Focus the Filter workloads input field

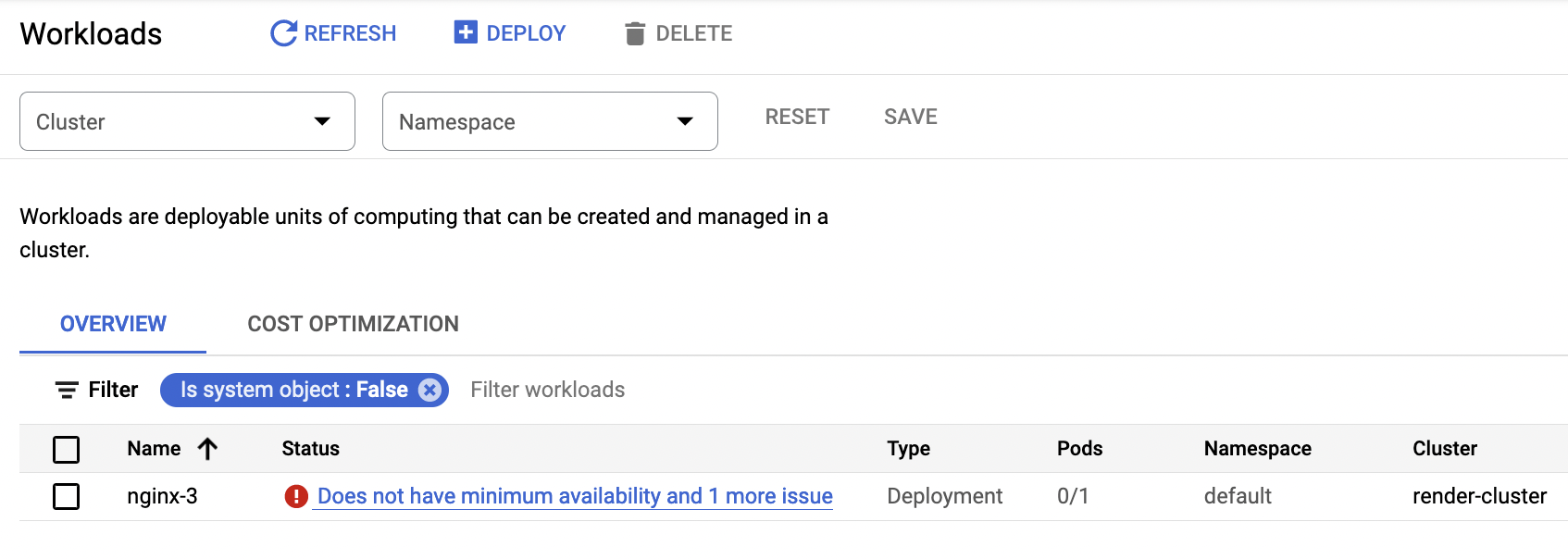[x=648, y=390]
